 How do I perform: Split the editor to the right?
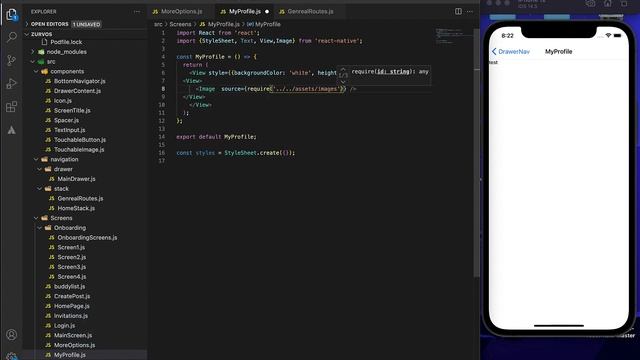[458, 11]
